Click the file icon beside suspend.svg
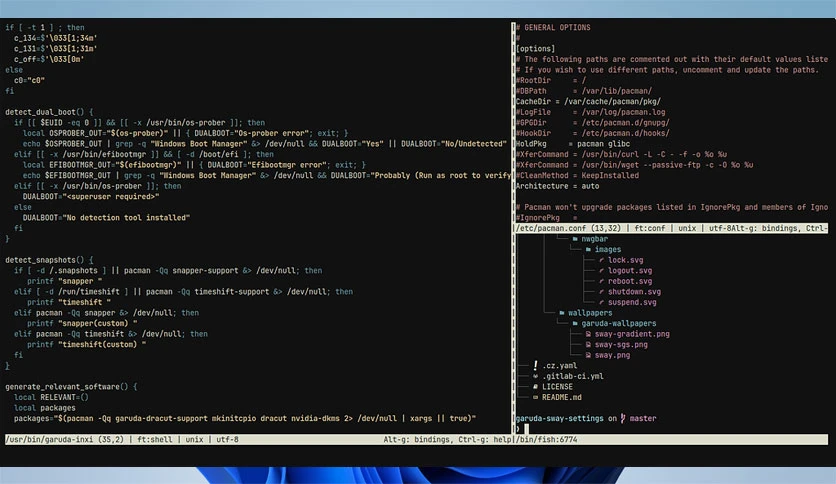The image size is (836, 484). (601, 302)
